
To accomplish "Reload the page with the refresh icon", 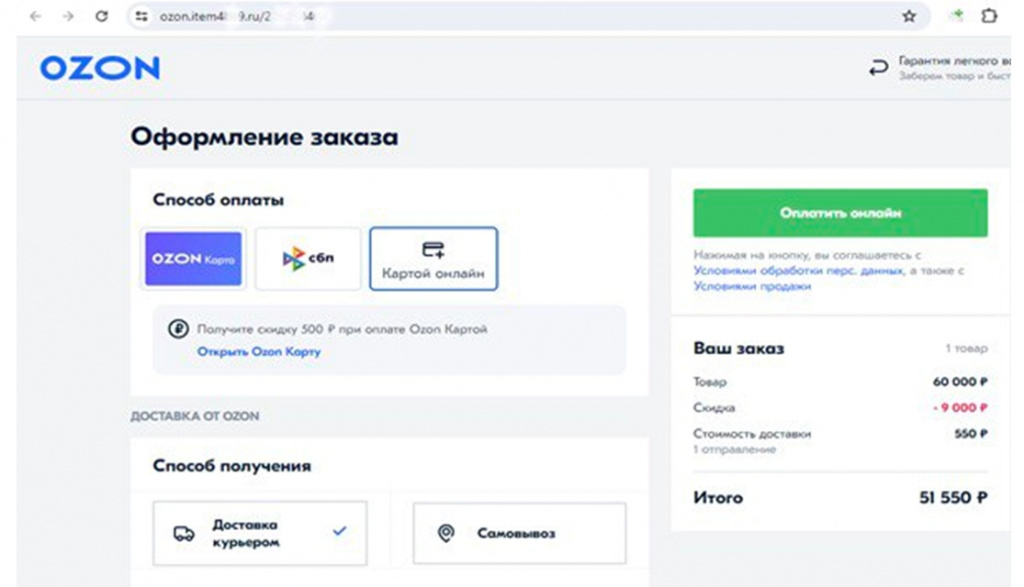I will 101,16.
